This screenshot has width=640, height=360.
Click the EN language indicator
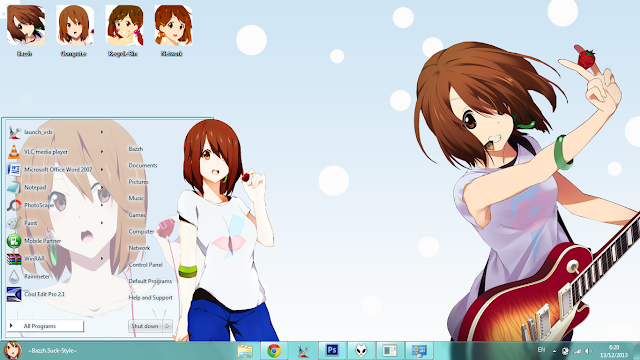pos(541,350)
